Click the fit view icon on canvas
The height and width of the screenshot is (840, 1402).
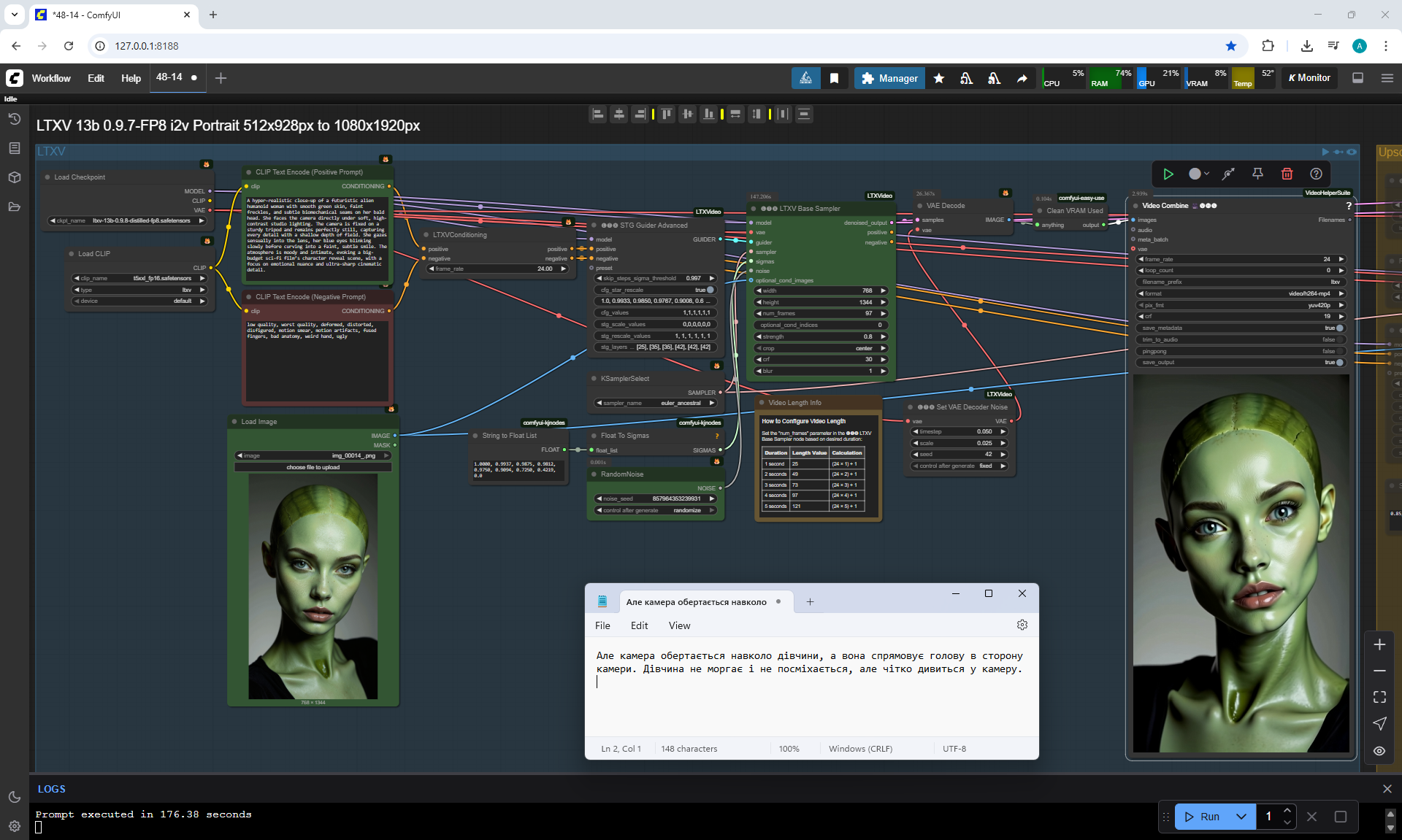(x=1379, y=697)
